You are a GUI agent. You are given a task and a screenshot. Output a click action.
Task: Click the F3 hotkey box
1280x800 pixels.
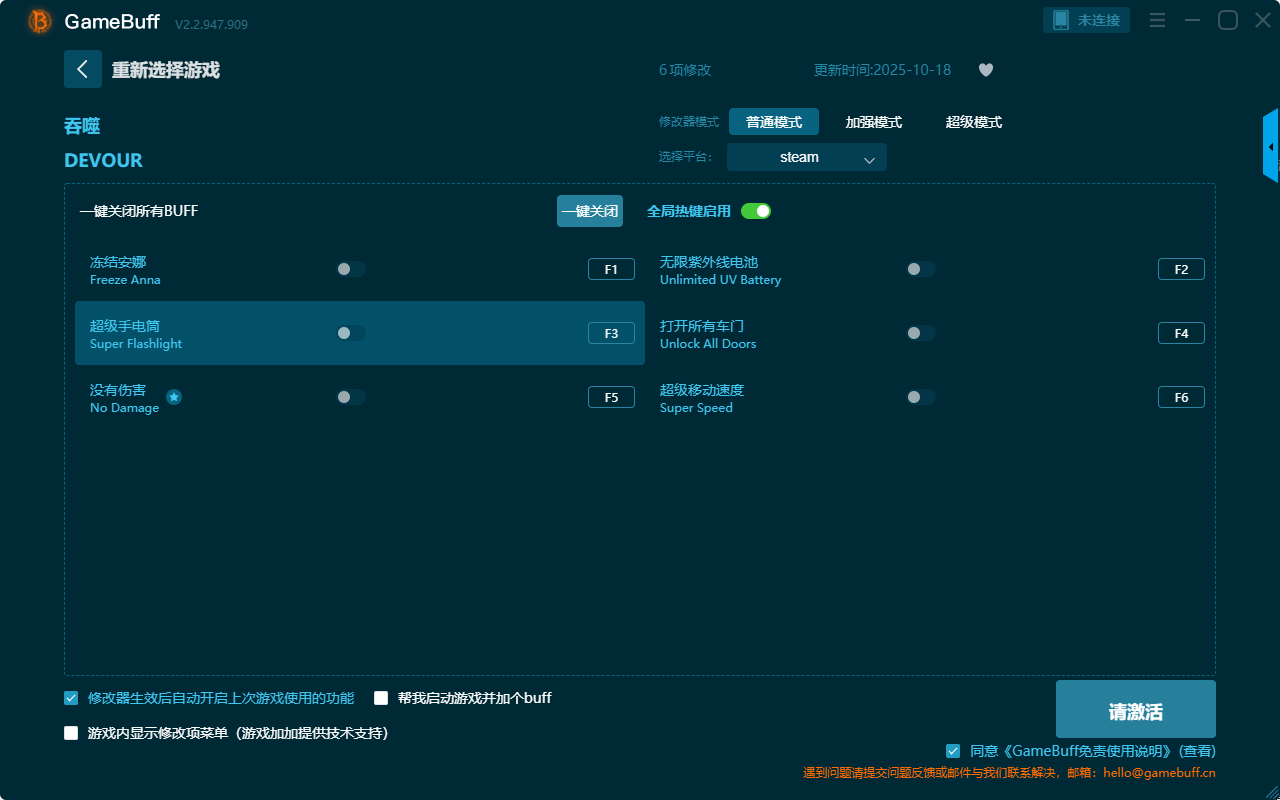[611, 333]
